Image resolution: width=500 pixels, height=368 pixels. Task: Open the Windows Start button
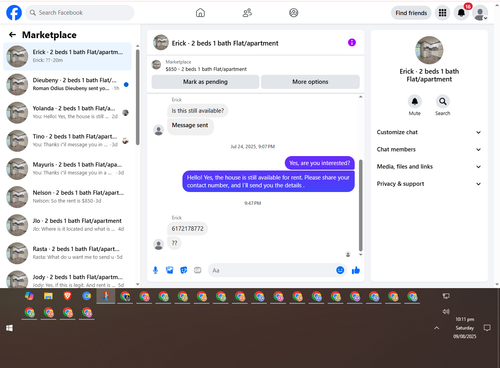click(x=9, y=328)
